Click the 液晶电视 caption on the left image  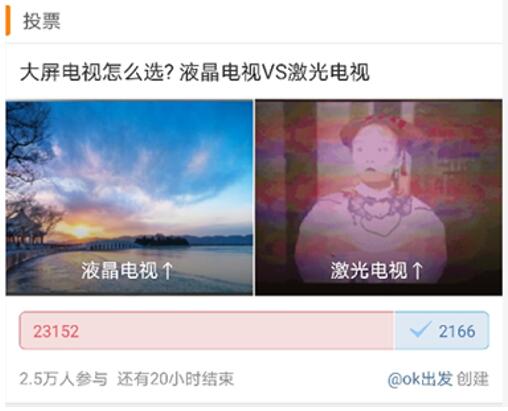click(x=119, y=270)
